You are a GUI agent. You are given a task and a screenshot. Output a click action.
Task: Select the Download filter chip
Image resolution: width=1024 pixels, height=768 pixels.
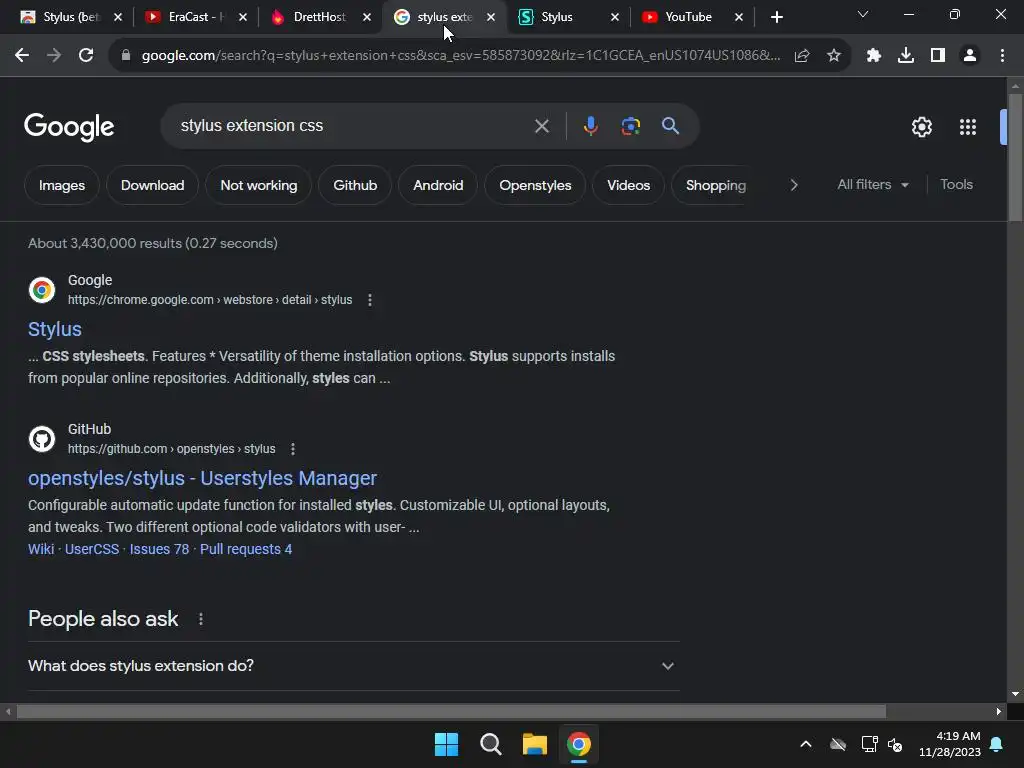(x=152, y=185)
